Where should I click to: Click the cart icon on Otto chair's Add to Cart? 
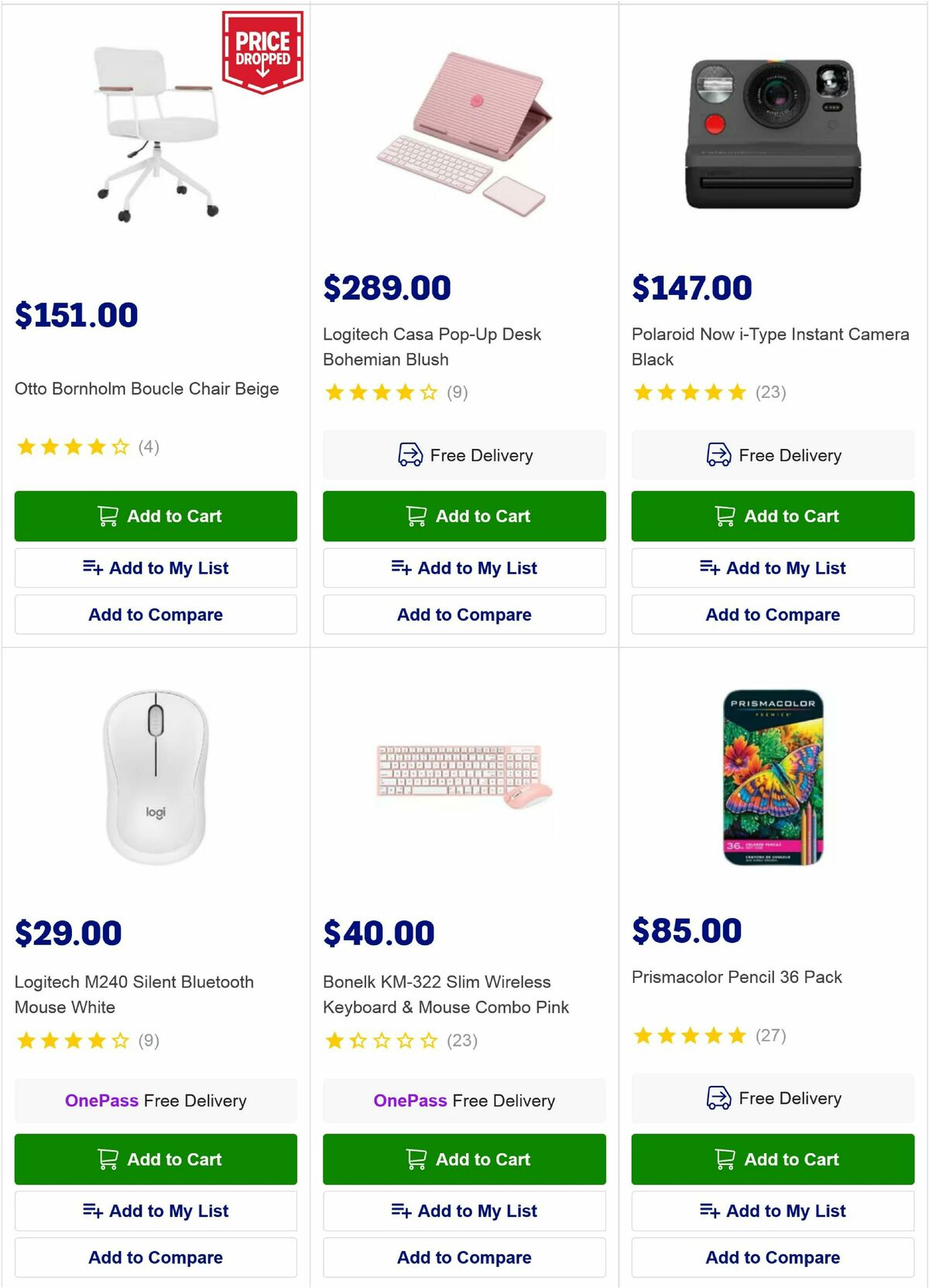[x=108, y=516]
